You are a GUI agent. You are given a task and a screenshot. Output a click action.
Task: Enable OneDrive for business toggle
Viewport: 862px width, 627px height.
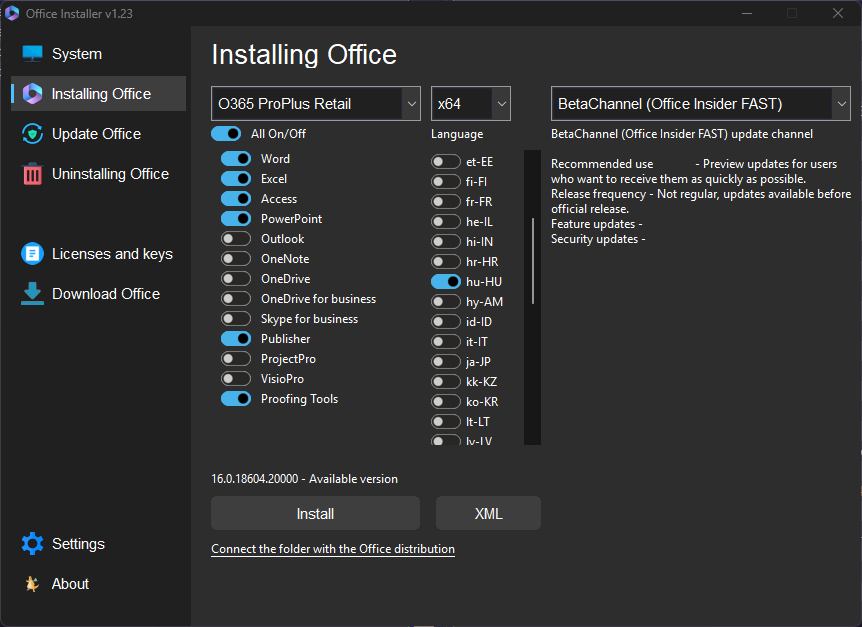236,298
